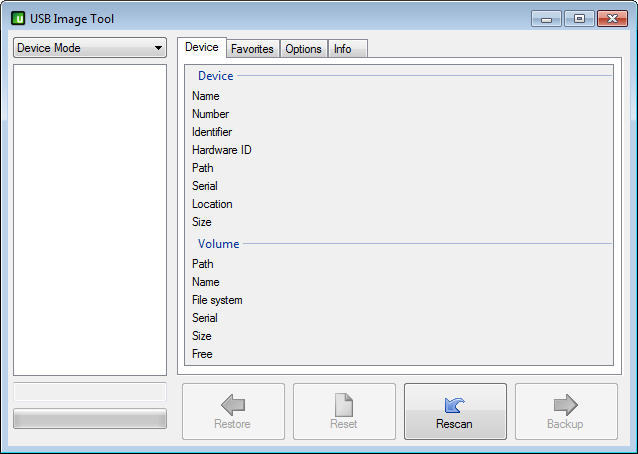The width and height of the screenshot is (638, 454).
Task: Click the Reset button
Action: tap(344, 411)
